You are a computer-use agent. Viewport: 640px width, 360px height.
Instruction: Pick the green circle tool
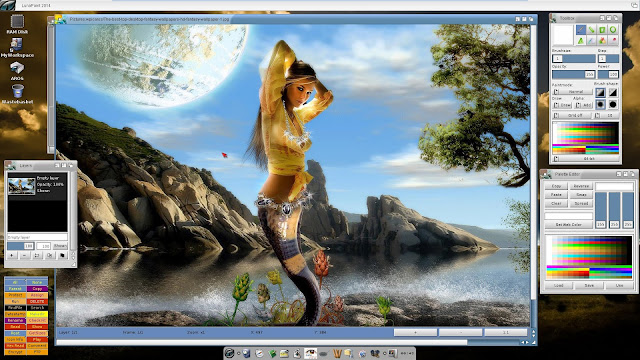pos(613,30)
